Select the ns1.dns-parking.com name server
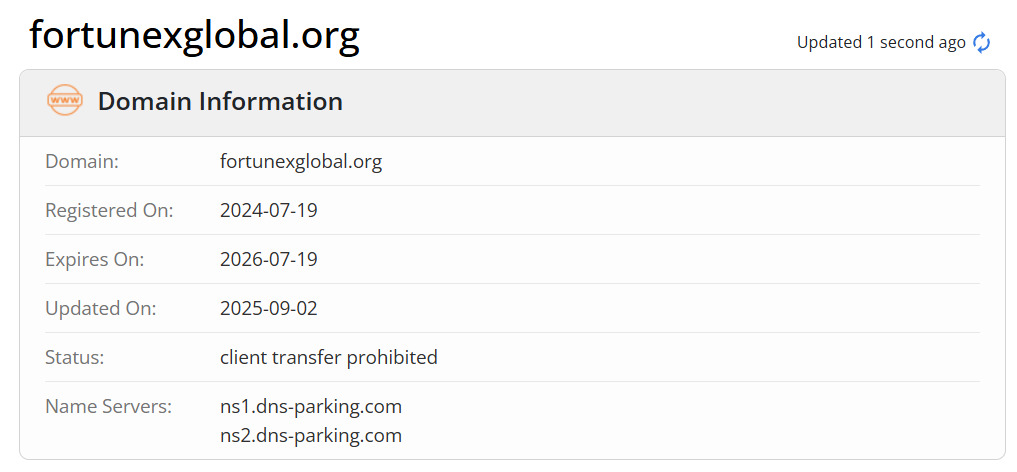Image resolution: width=1017 pixels, height=472 pixels. (x=310, y=406)
